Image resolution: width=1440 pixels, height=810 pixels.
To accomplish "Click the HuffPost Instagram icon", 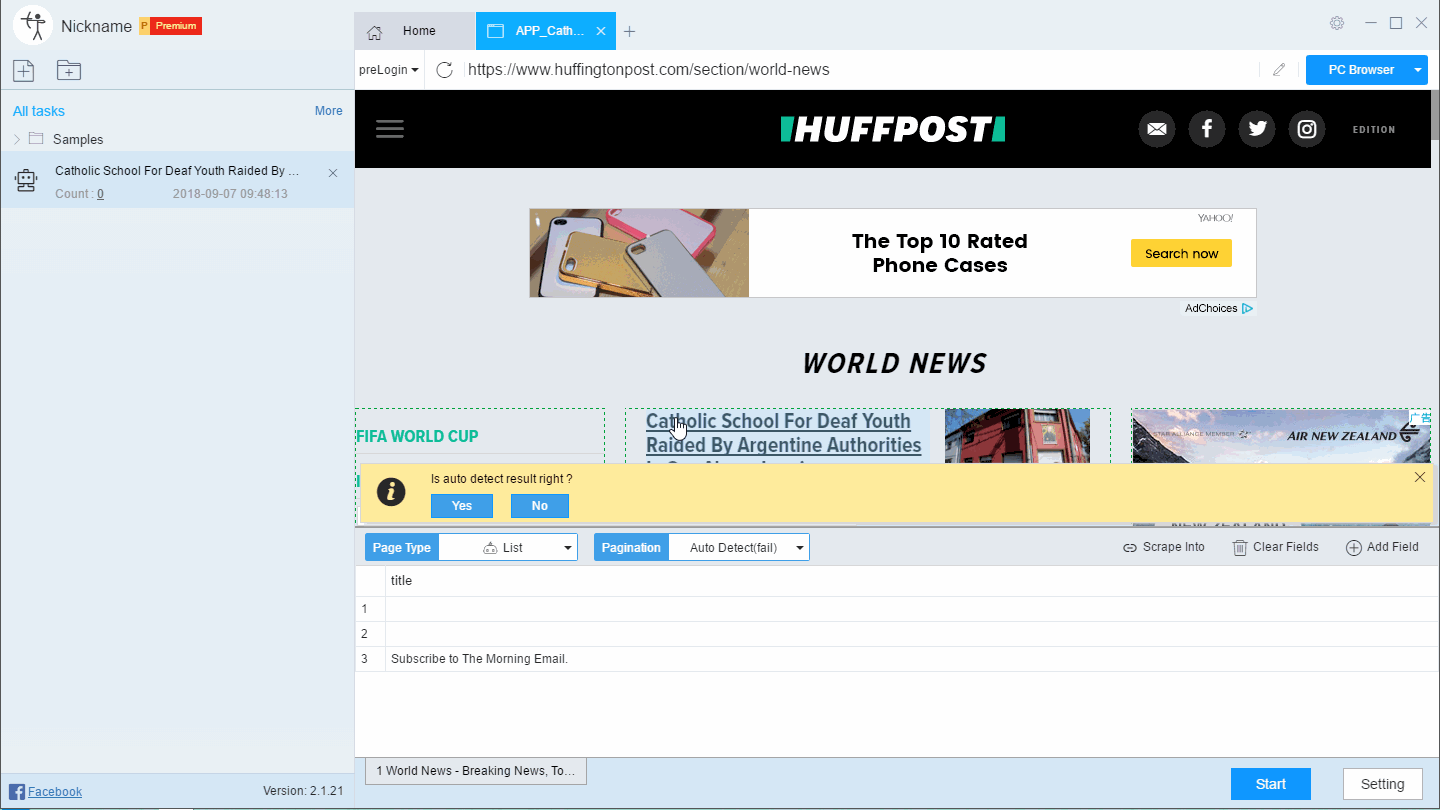I will 1307,129.
